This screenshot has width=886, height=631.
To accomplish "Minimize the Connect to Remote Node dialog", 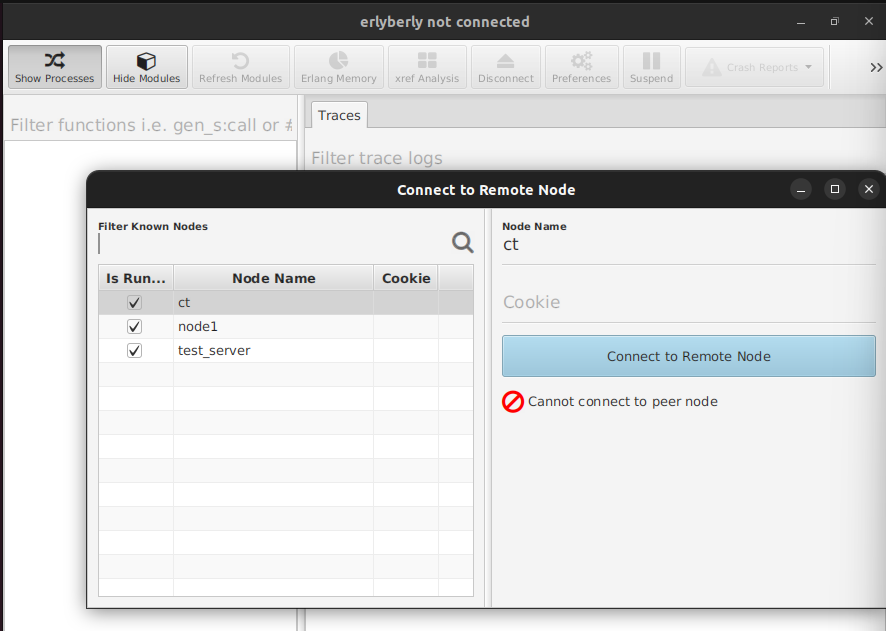I will coord(801,190).
